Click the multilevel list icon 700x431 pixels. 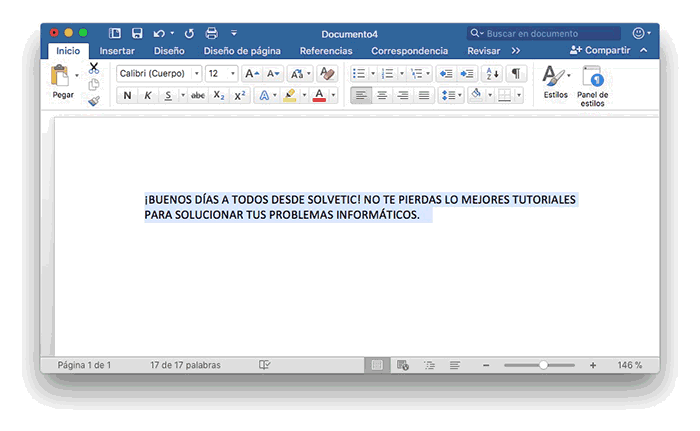point(416,74)
